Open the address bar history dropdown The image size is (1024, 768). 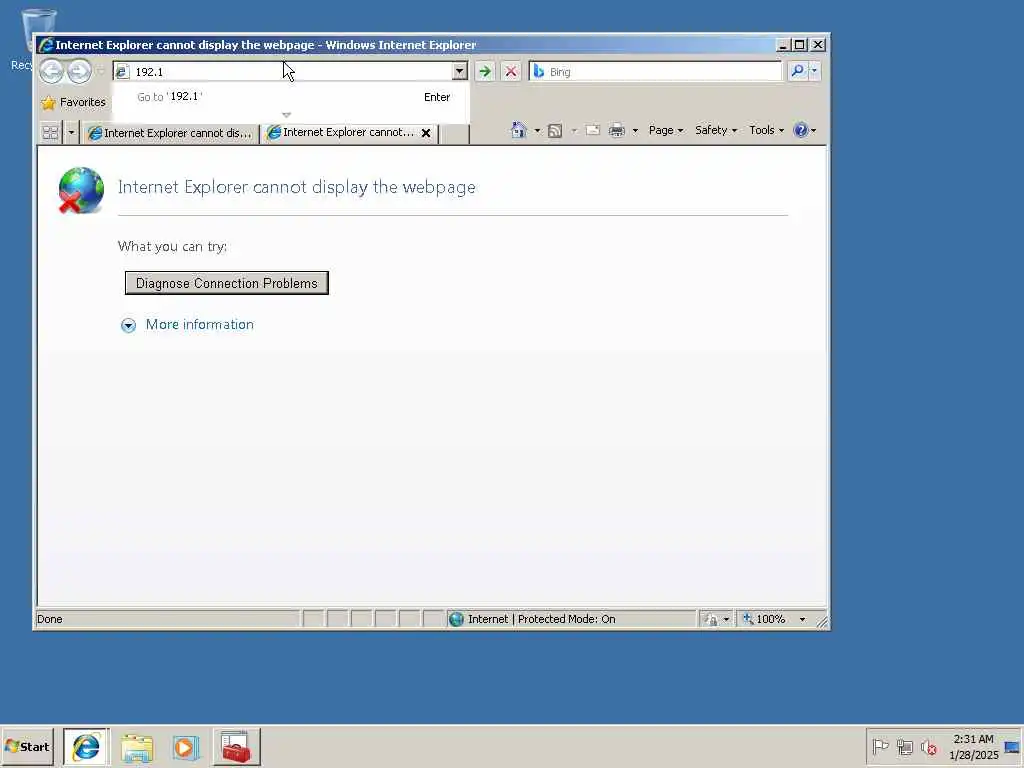click(x=460, y=71)
